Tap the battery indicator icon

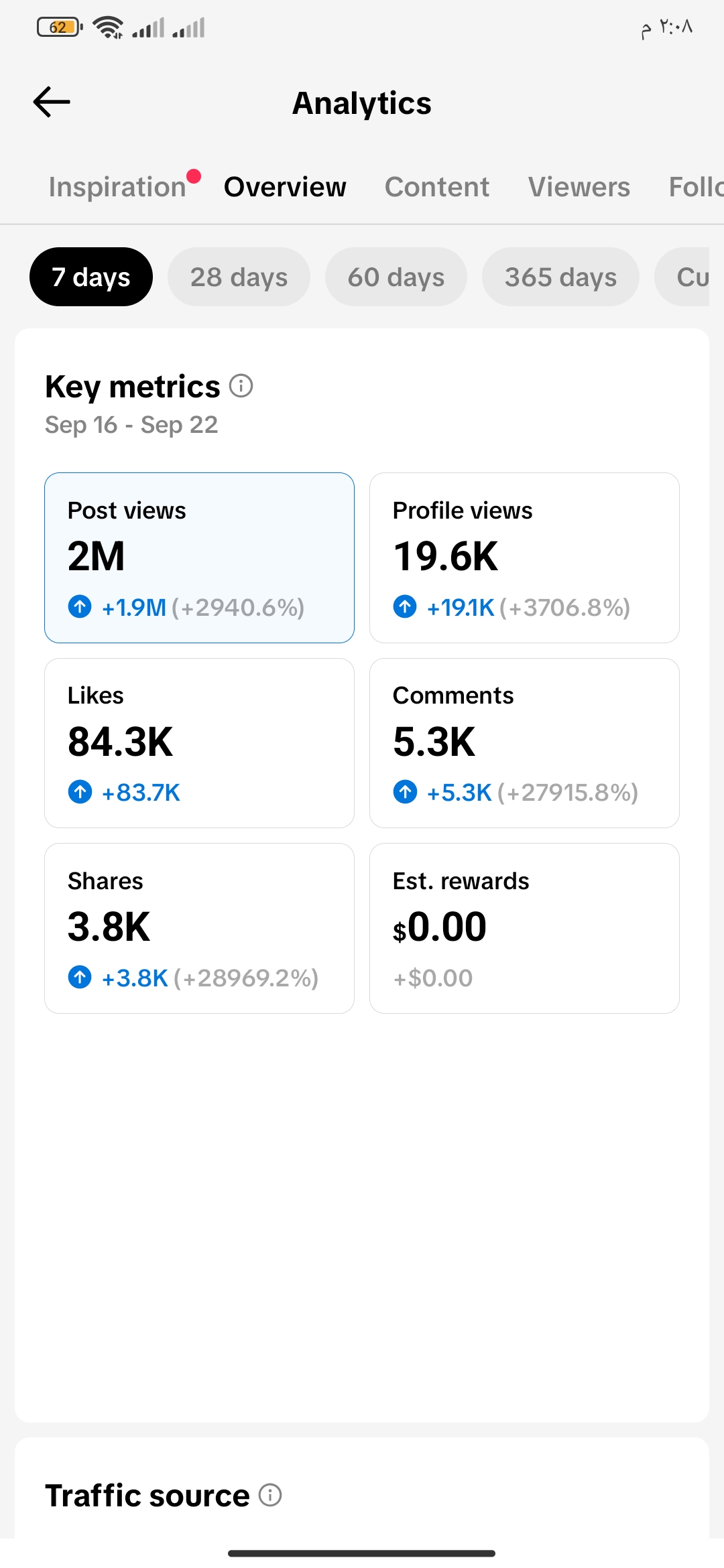coord(60,27)
